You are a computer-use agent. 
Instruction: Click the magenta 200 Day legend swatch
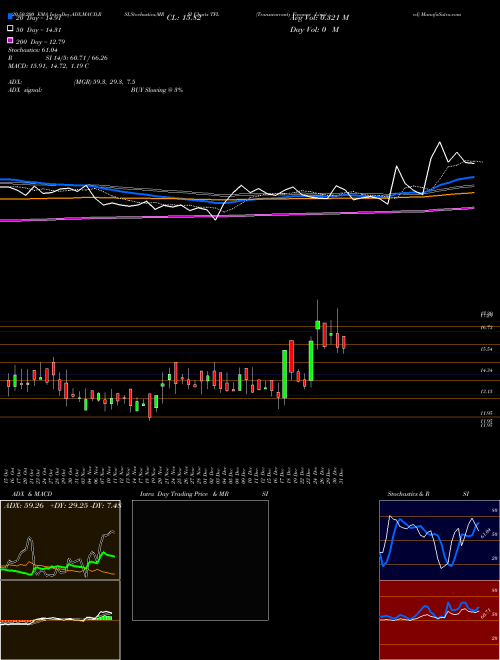point(10,40)
